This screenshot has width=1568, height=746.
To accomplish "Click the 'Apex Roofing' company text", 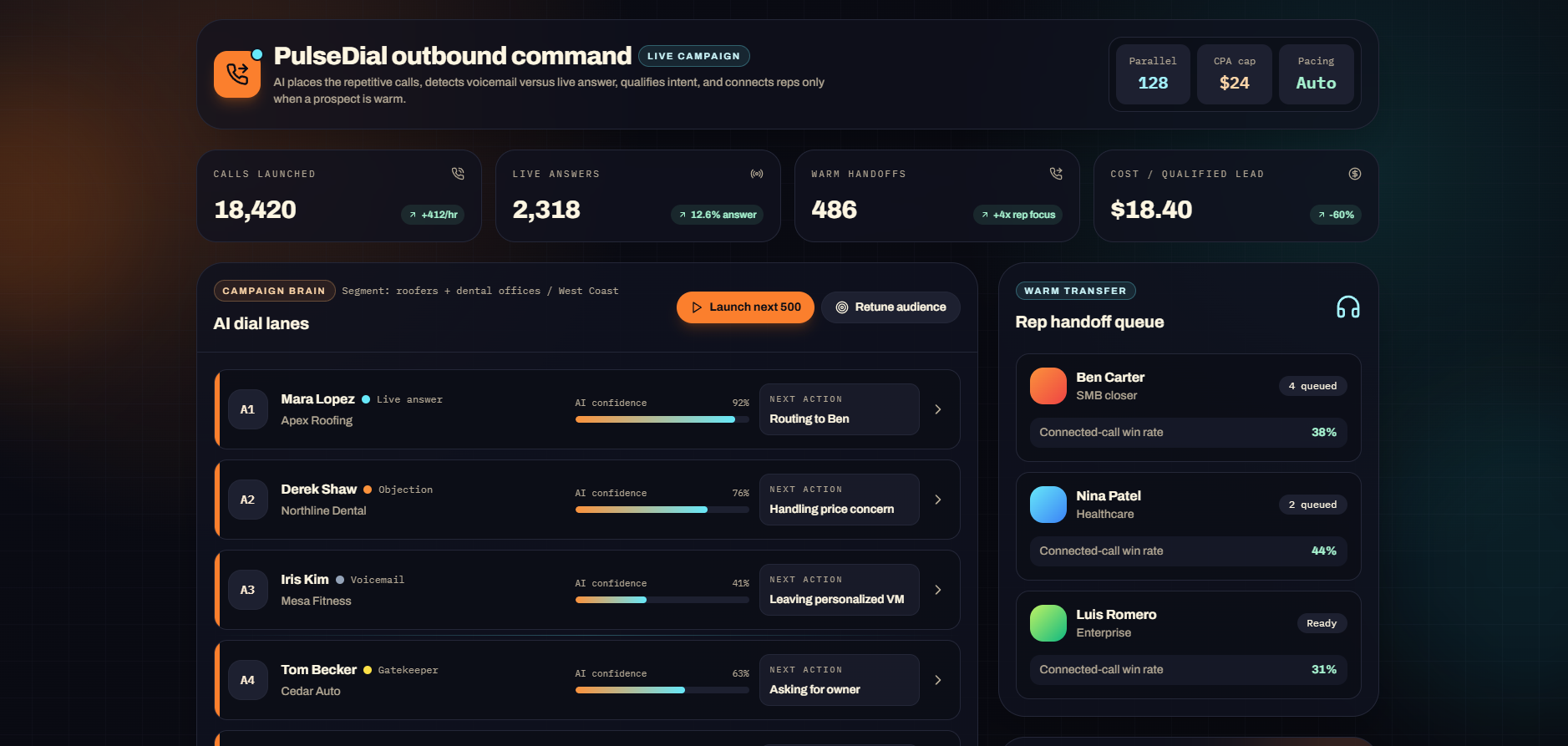I will (x=317, y=421).
